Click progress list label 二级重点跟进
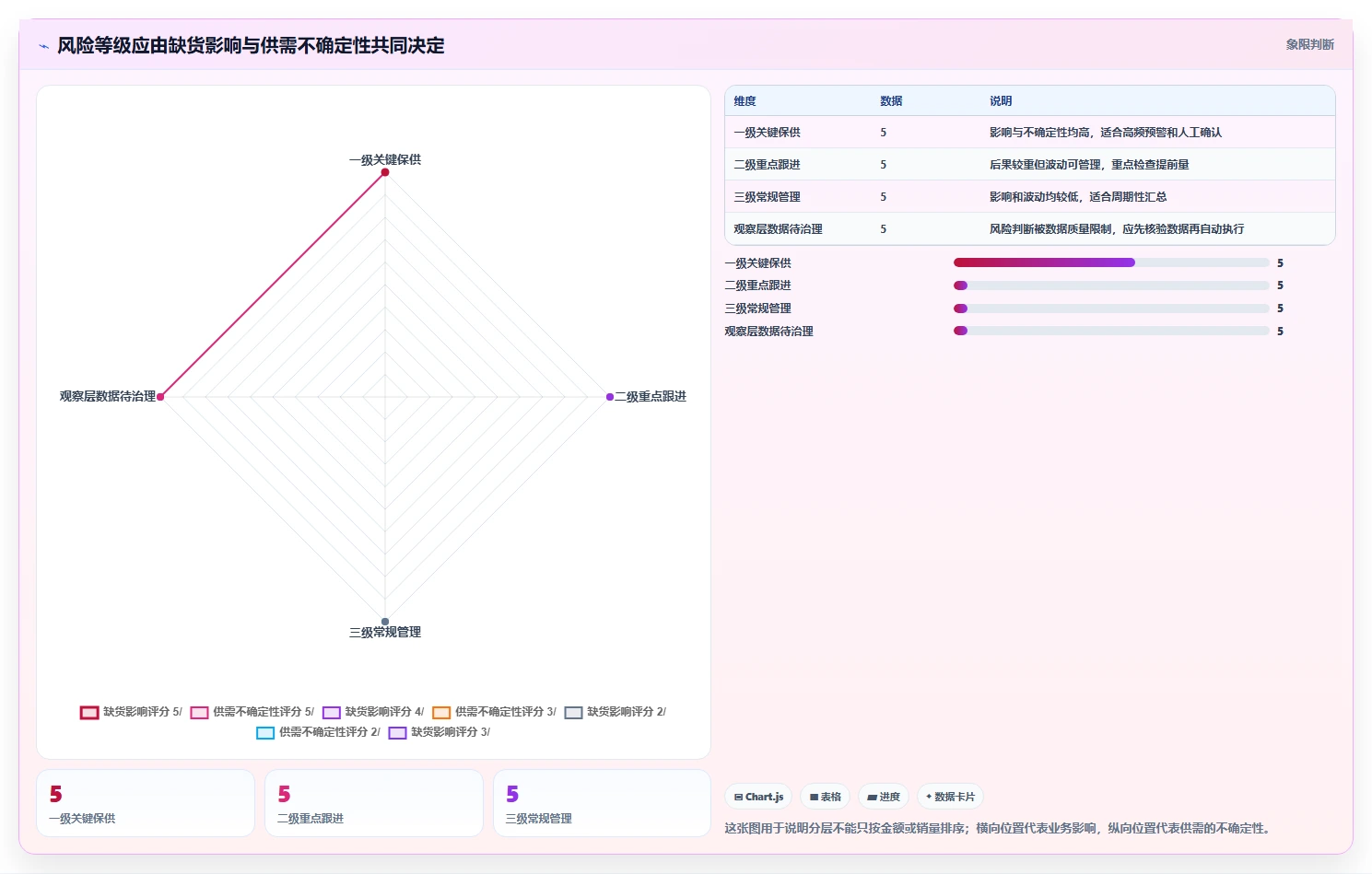The height and width of the screenshot is (874, 1372). (757, 286)
